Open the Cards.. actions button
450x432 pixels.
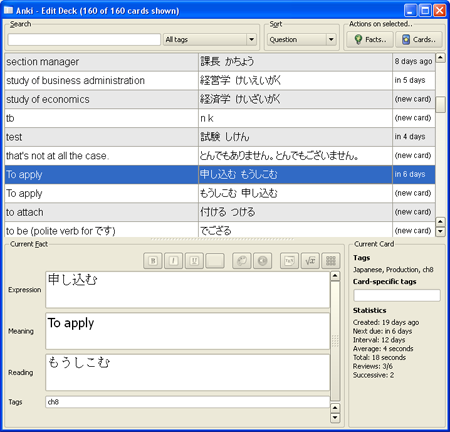tap(419, 40)
